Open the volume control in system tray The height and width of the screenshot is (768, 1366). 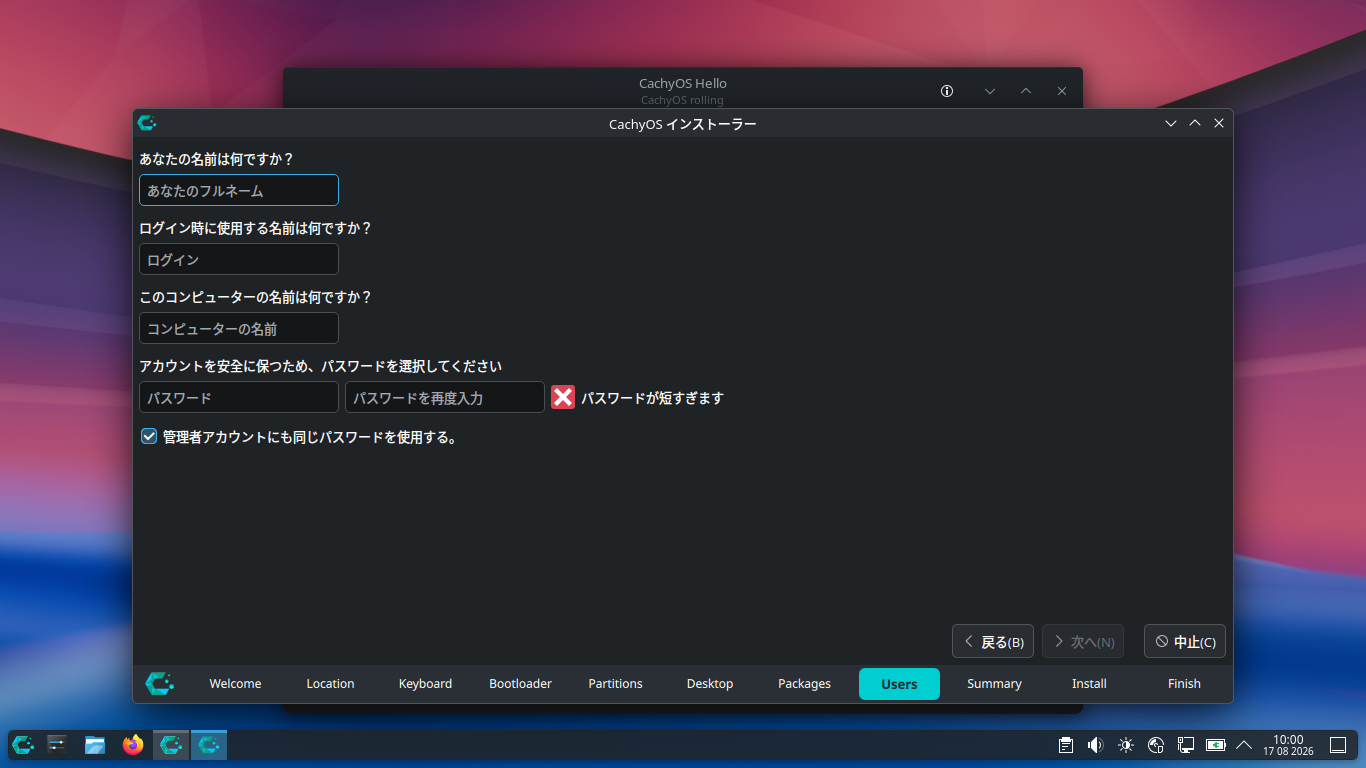1096,745
